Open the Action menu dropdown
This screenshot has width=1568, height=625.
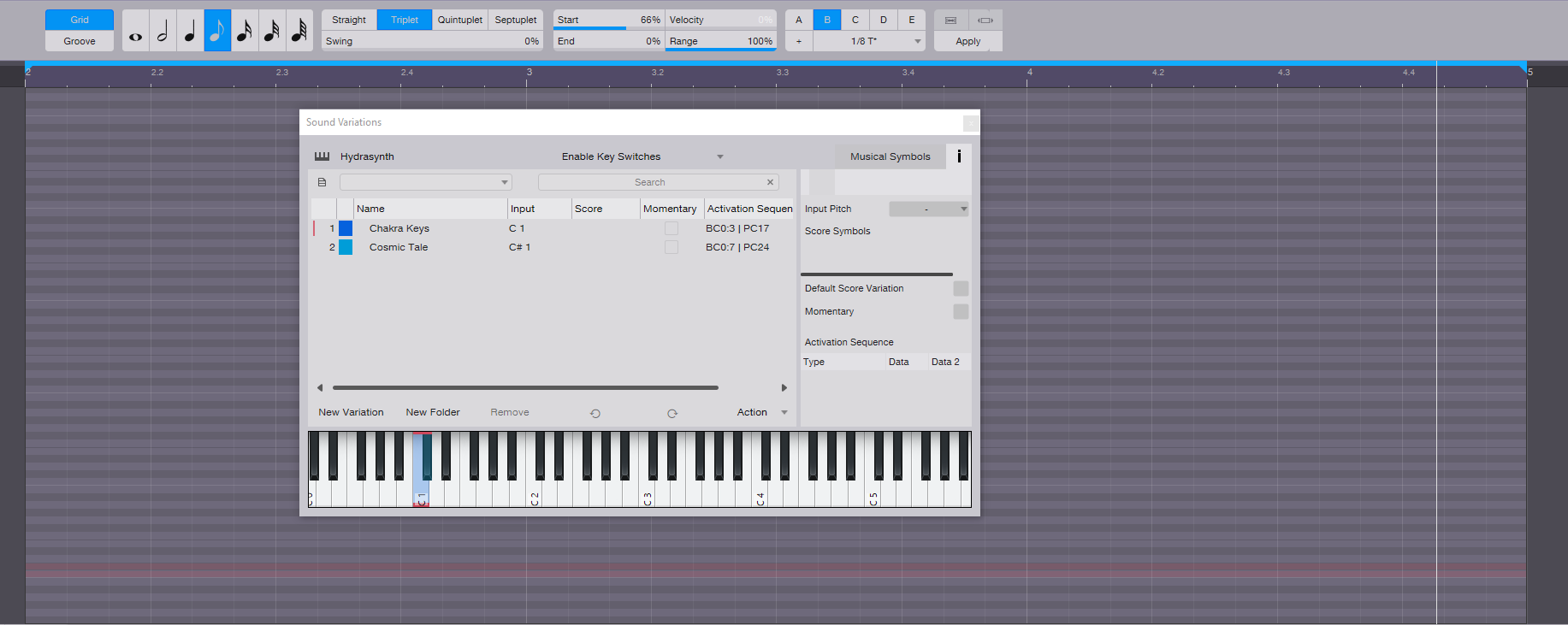point(762,412)
